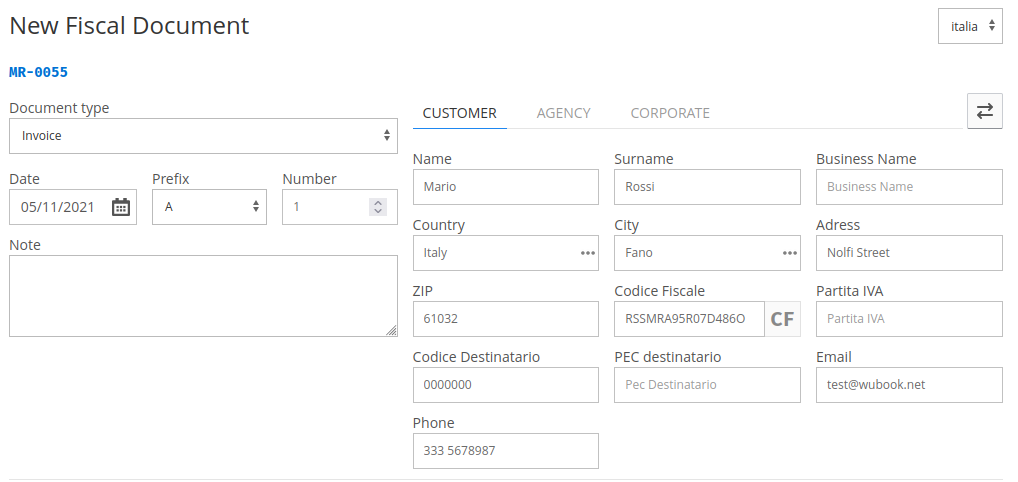Select the CUSTOMER tab
This screenshot has height=482, width=1018.
[x=459, y=113]
